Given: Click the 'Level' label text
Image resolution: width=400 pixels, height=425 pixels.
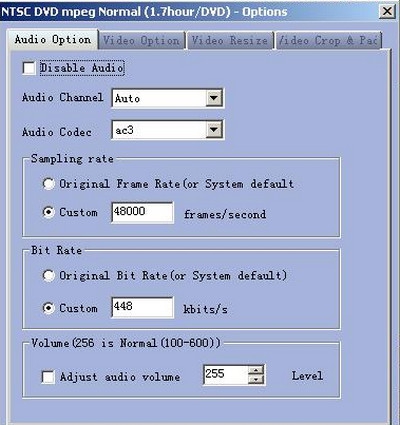Looking at the screenshot, I should (x=307, y=376).
